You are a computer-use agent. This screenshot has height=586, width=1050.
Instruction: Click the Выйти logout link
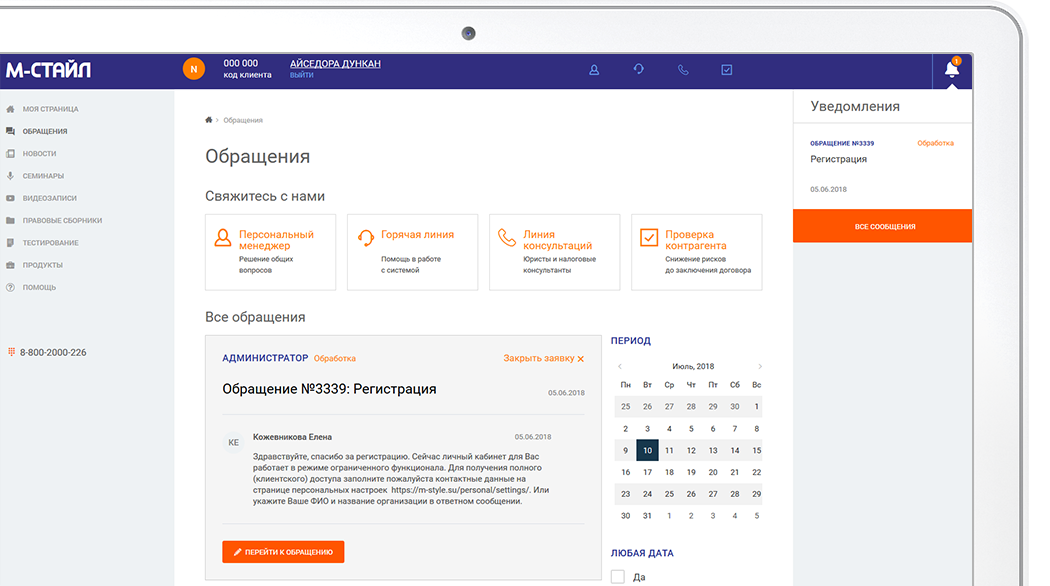tap(301, 75)
